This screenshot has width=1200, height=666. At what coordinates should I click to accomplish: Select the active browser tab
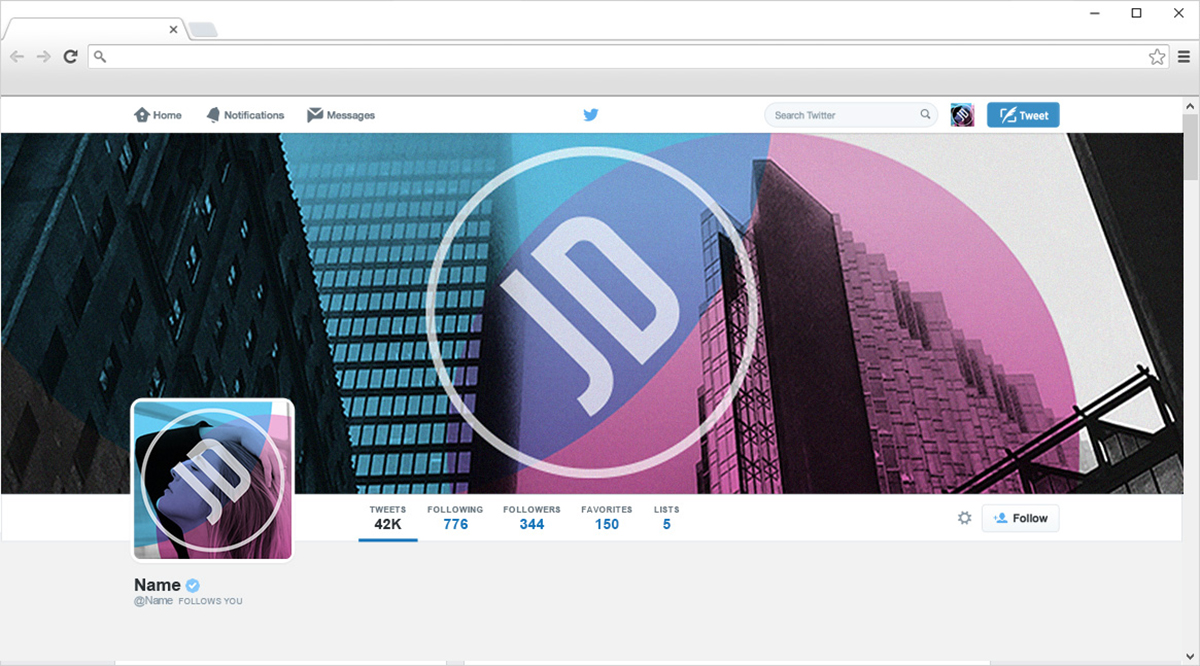pos(95,30)
